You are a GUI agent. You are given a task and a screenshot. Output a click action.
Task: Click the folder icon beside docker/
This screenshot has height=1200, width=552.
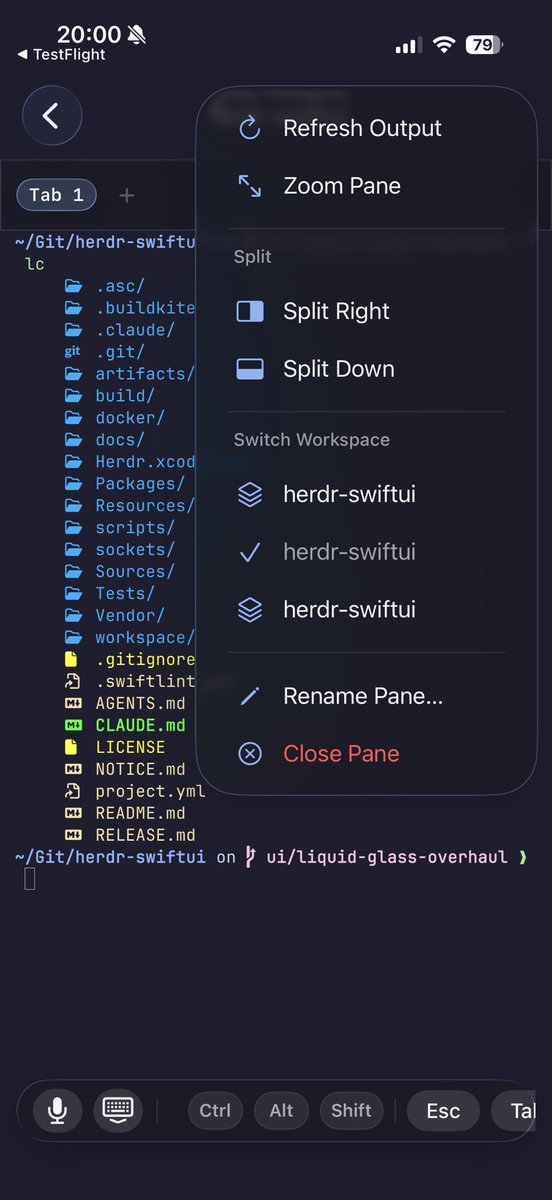click(73, 418)
